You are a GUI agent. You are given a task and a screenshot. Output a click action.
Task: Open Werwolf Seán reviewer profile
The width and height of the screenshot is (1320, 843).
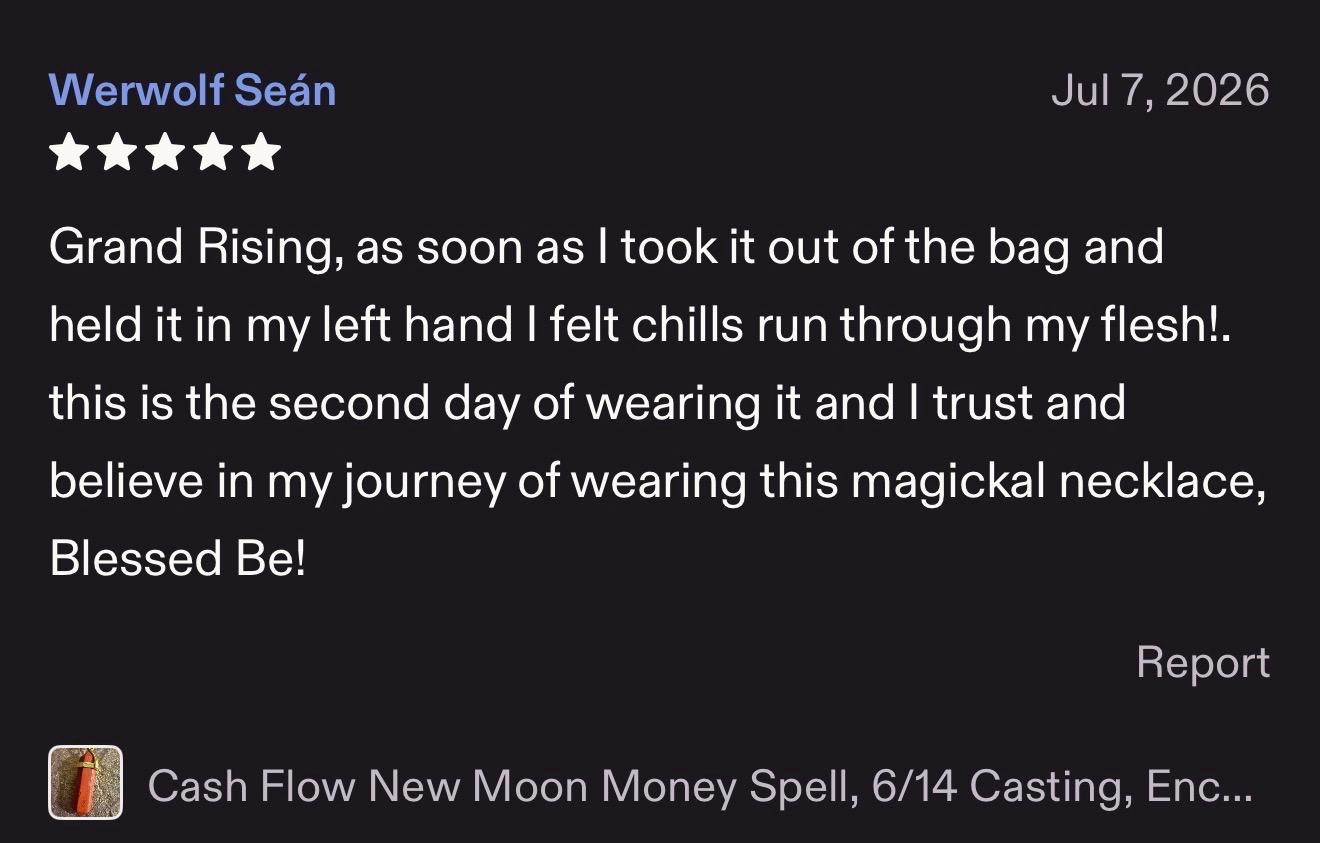(192, 90)
